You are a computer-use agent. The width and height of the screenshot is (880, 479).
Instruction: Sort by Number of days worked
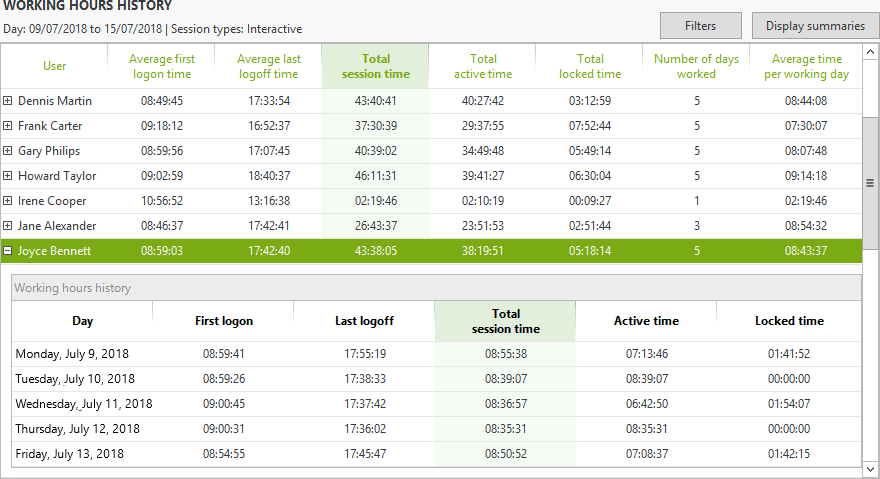click(696, 66)
